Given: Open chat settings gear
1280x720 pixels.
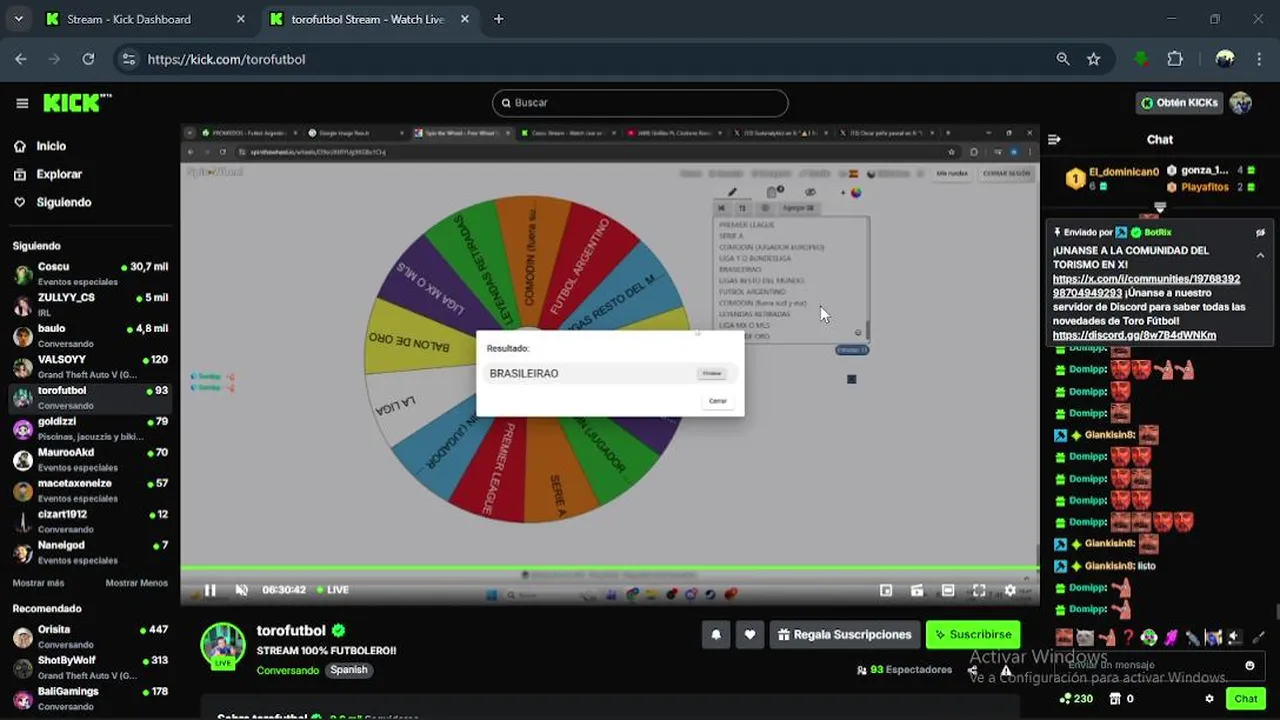Looking at the screenshot, I should (x=1210, y=699).
